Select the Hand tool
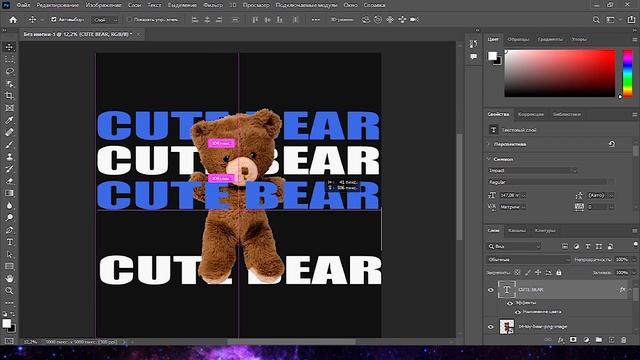Screen dimensions: 640x360 click(x=9, y=278)
